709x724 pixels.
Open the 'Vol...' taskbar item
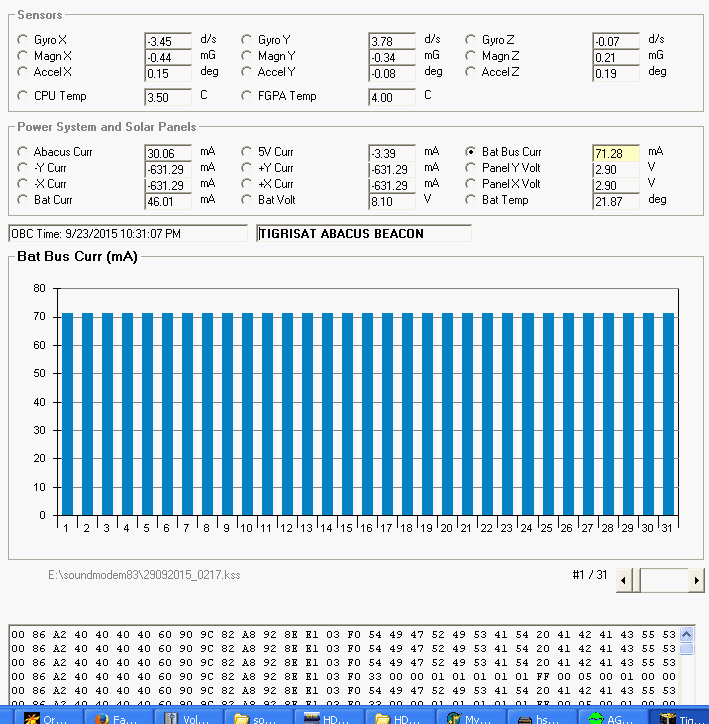click(x=188, y=718)
